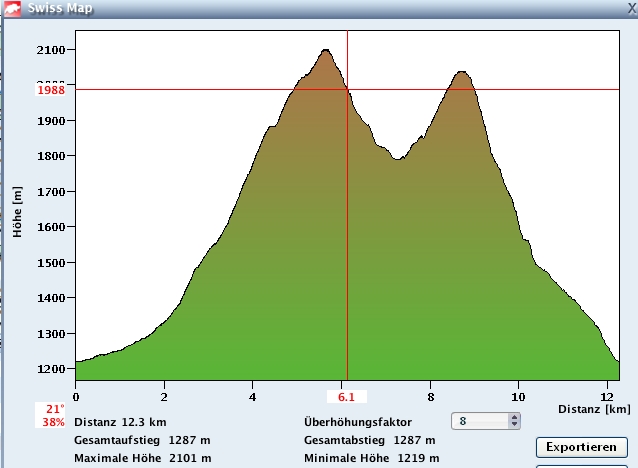Click the Exportieren button
Viewport: 638px width, 468px height.
click(581, 447)
